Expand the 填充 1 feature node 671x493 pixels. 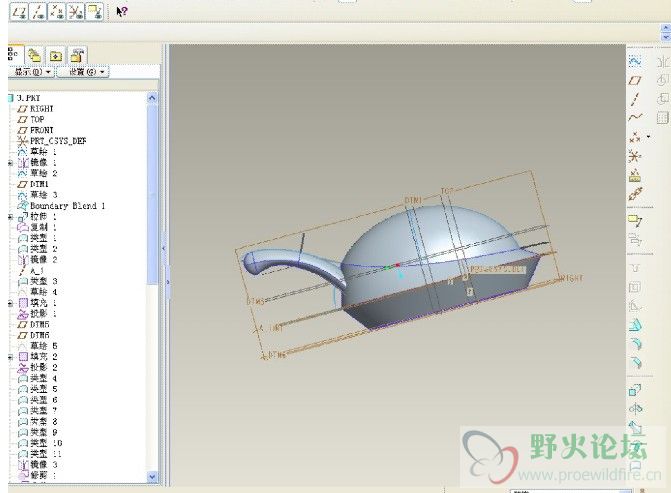[10, 303]
